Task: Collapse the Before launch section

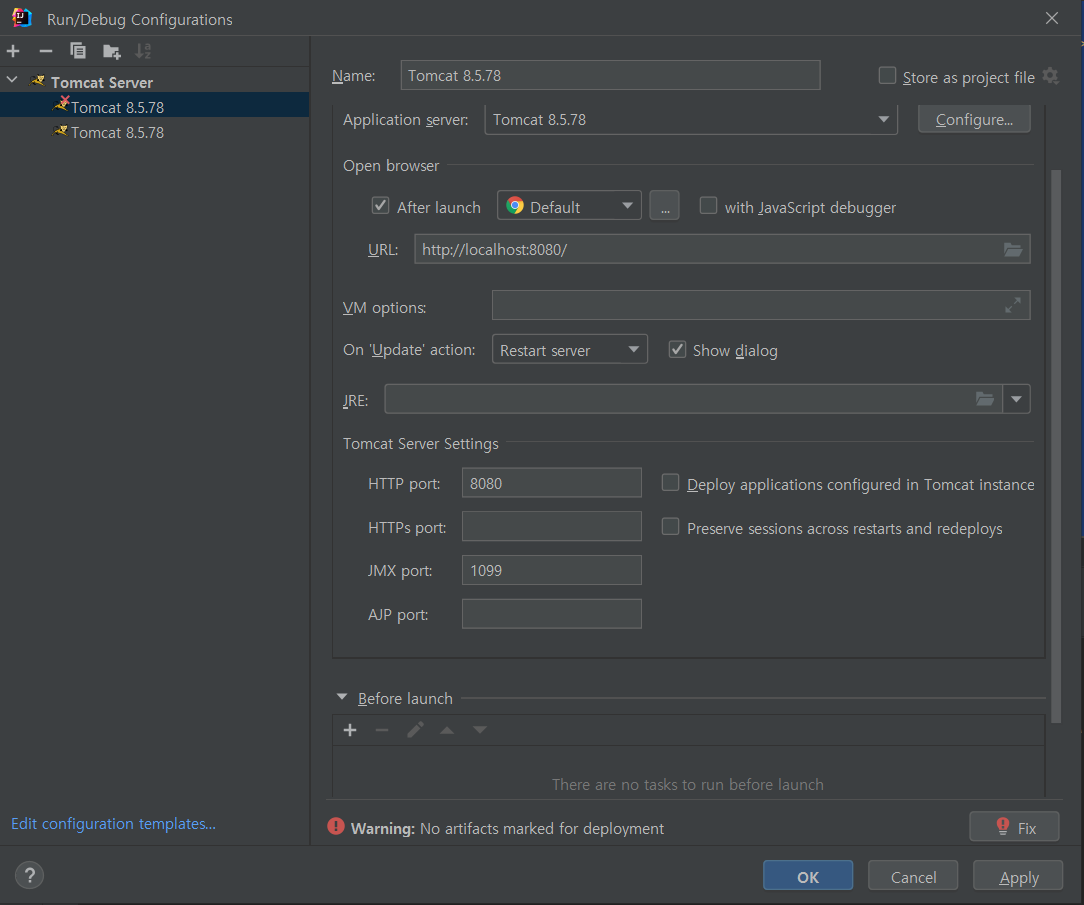Action: click(342, 698)
